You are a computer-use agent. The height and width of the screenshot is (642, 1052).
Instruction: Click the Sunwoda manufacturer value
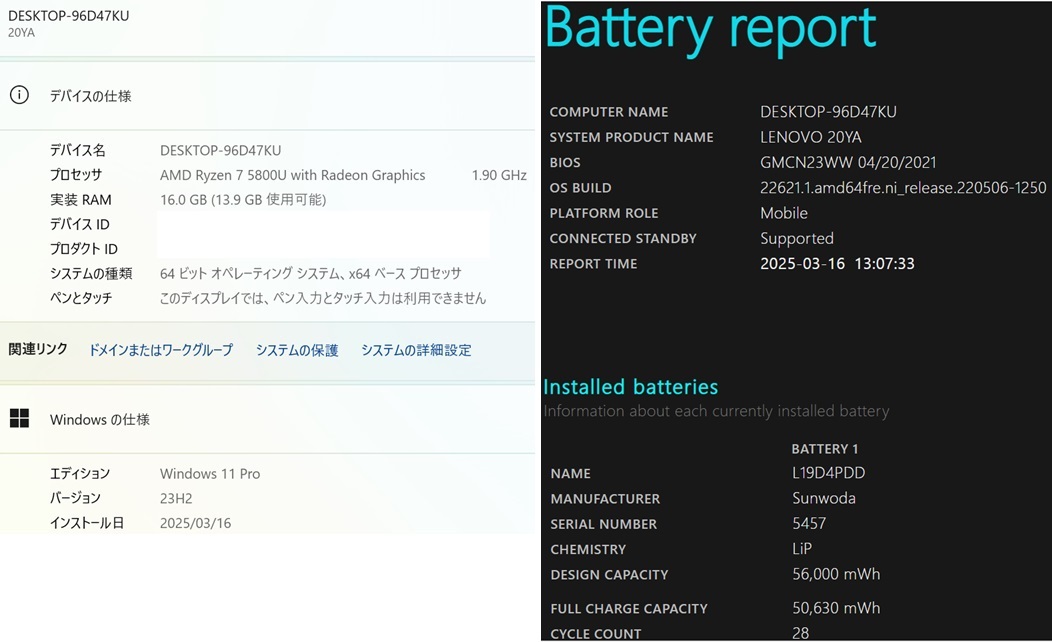pos(824,498)
